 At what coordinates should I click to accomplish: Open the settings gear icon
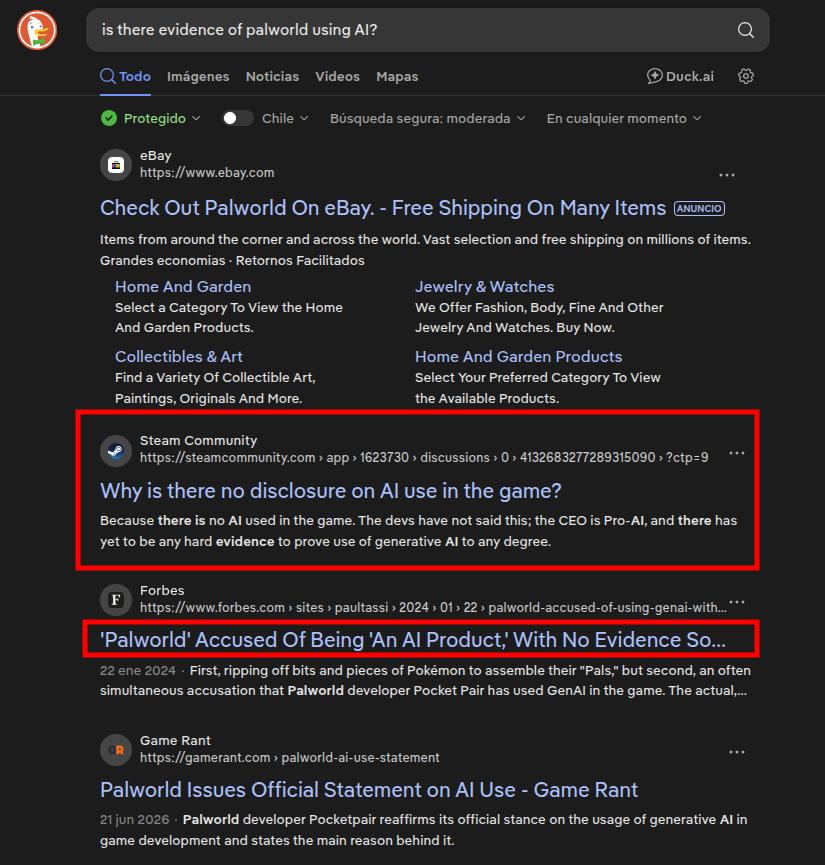tap(746, 76)
